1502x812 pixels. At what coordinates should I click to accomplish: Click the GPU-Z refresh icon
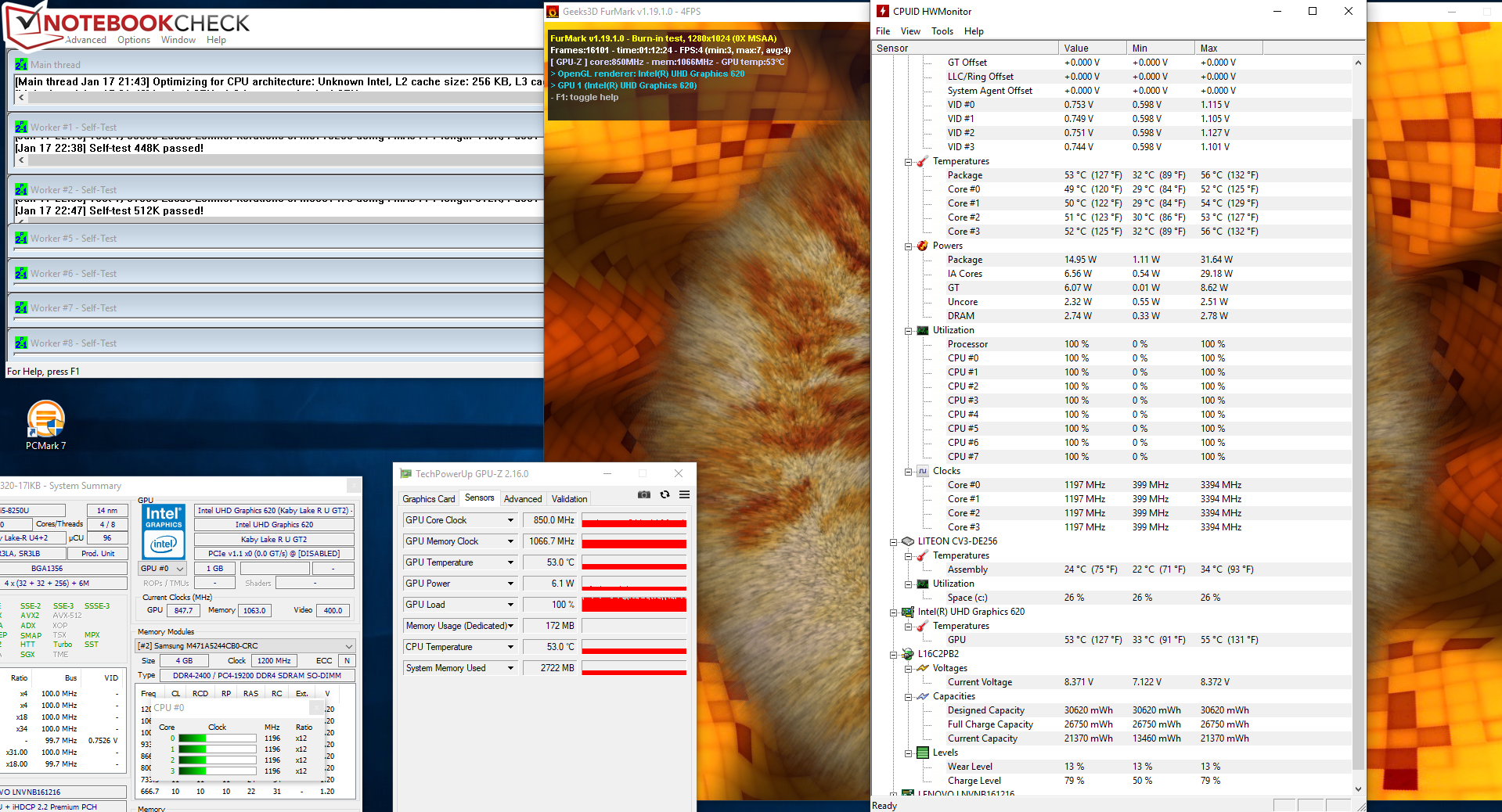tap(665, 494)
